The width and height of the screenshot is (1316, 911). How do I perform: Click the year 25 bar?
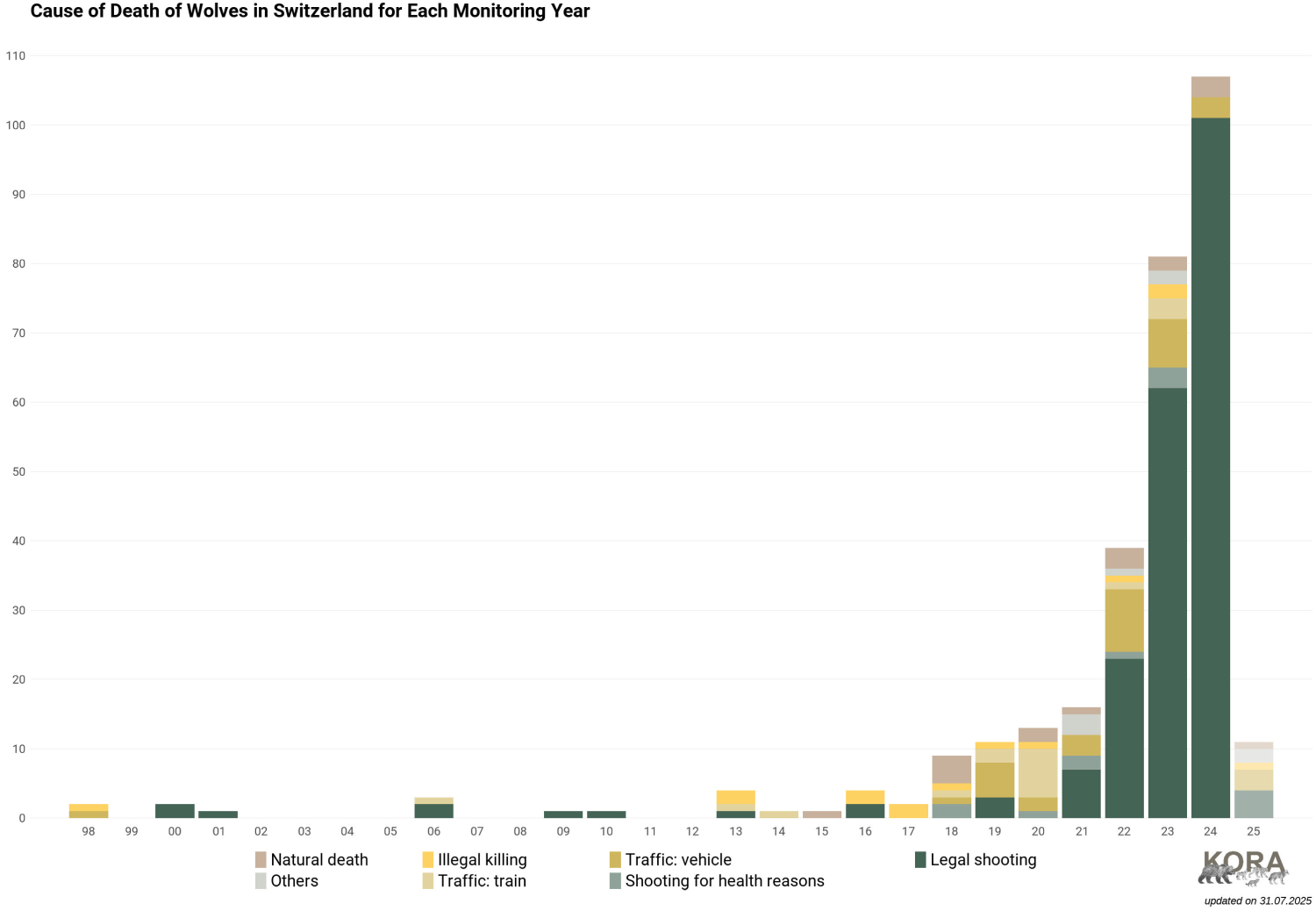[1254, 780]
